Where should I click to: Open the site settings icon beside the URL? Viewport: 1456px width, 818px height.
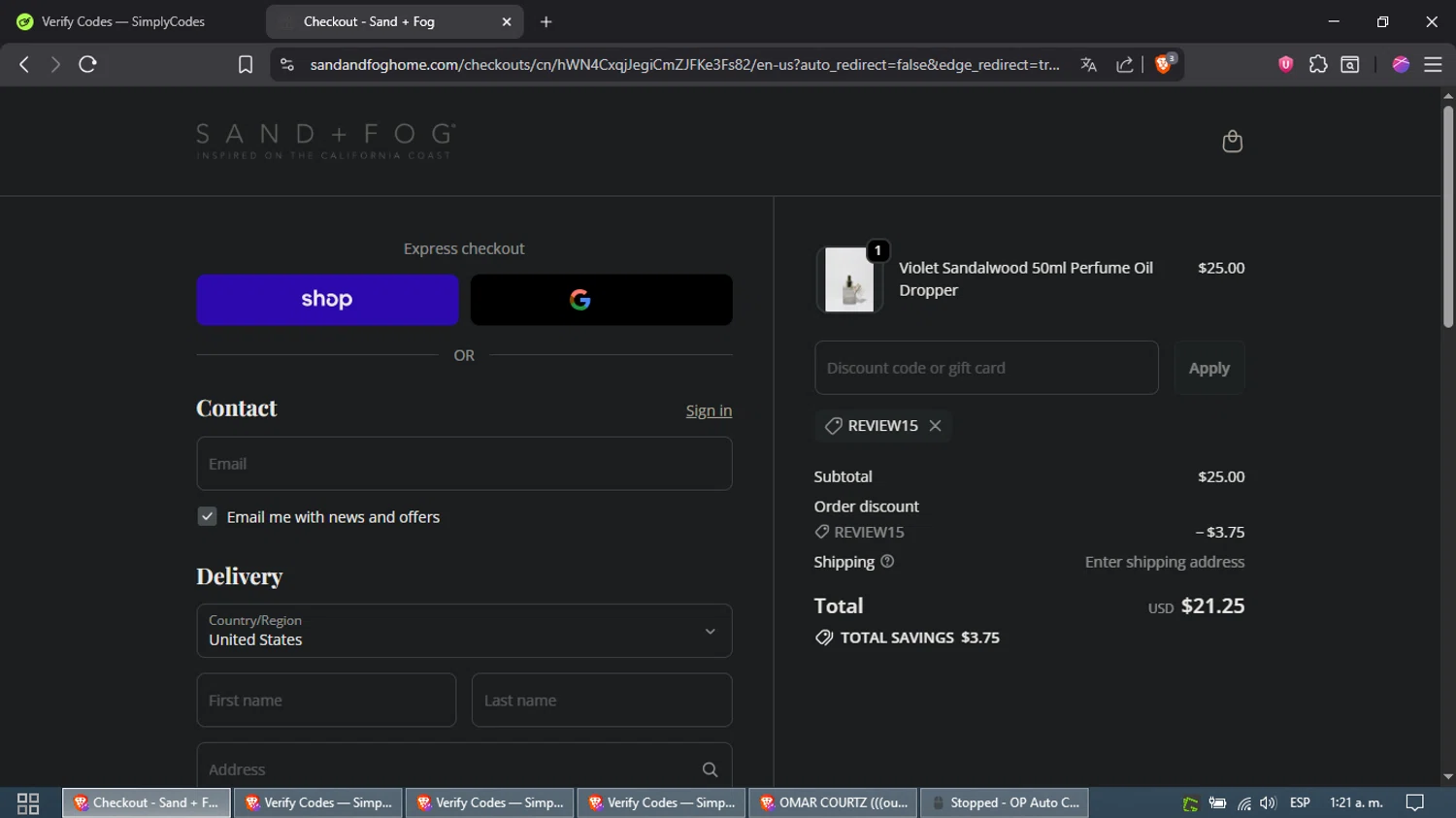(x=286, y=64)
